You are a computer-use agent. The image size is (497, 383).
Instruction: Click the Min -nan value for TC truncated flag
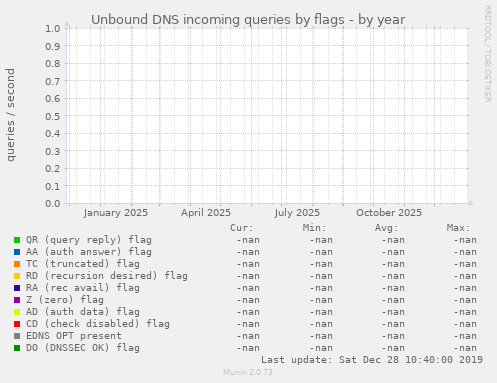coord(321,264)
